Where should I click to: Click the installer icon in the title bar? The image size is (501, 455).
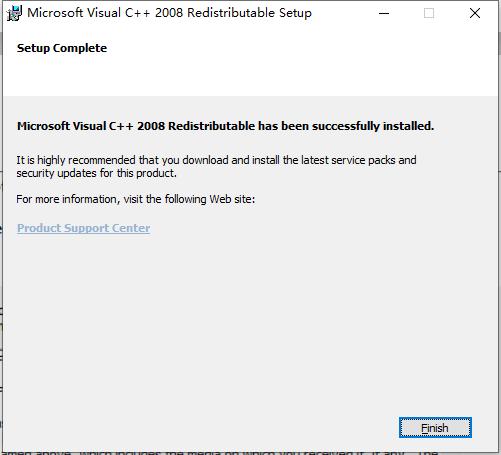[14, 13]
